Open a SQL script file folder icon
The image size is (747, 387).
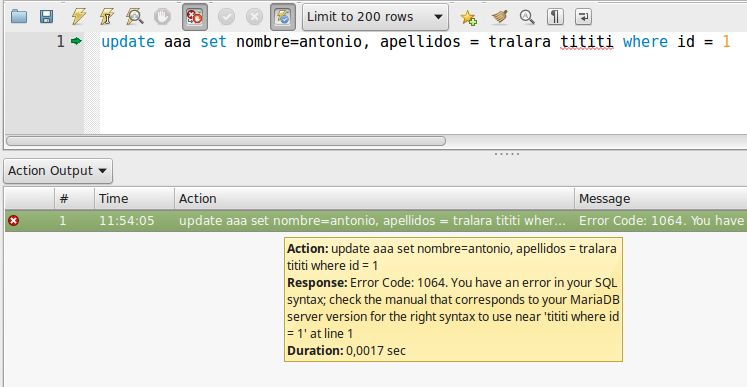pos(19,17)
